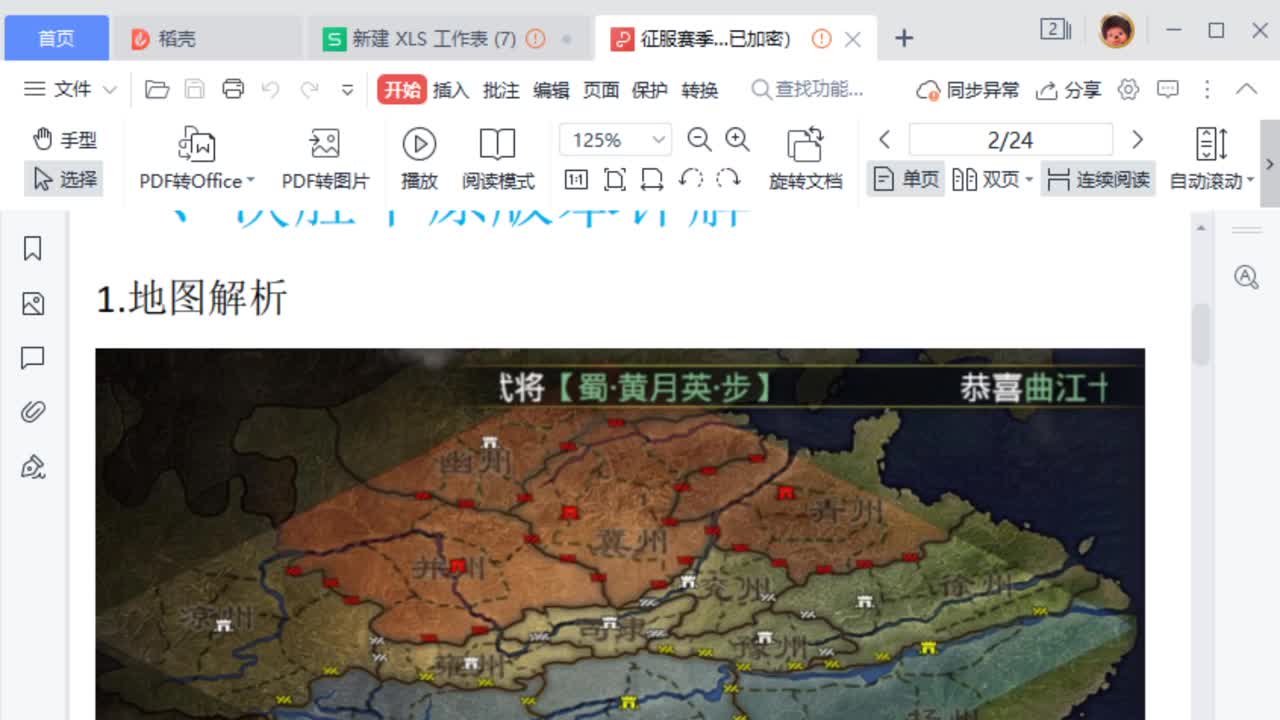Click the save icon
1280x720 pixels.
point(195,90)
